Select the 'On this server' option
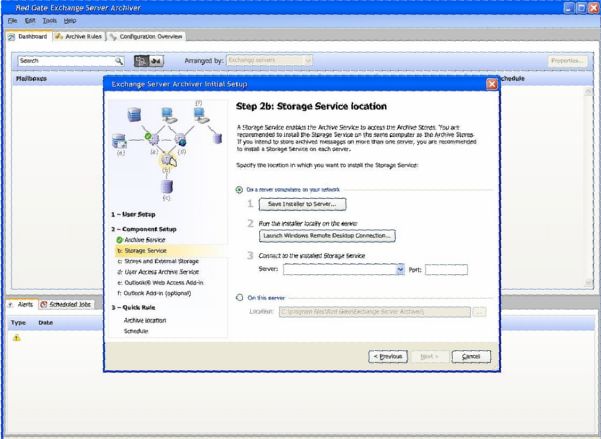Viewport: 601px width, 439px height. (240, 298)
